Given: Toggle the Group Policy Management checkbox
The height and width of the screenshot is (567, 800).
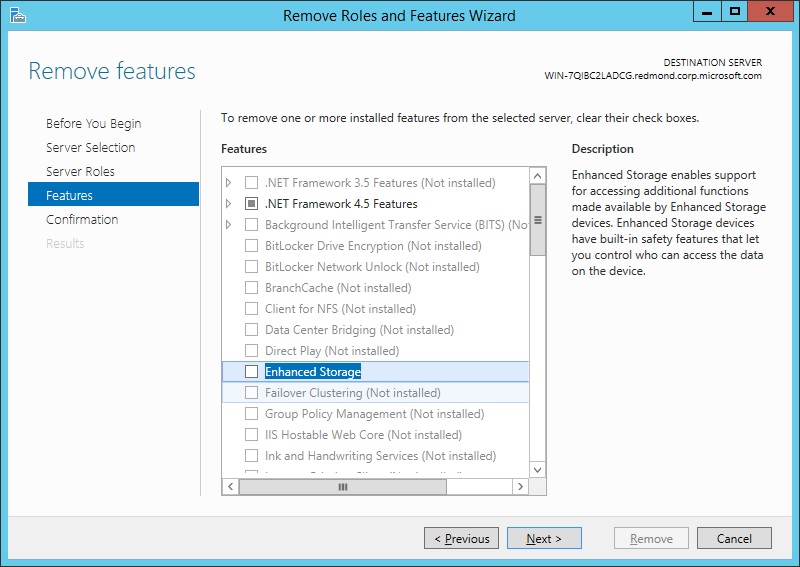Looking at the screenshot, I should pyautogui.click(x=252, y=413).
